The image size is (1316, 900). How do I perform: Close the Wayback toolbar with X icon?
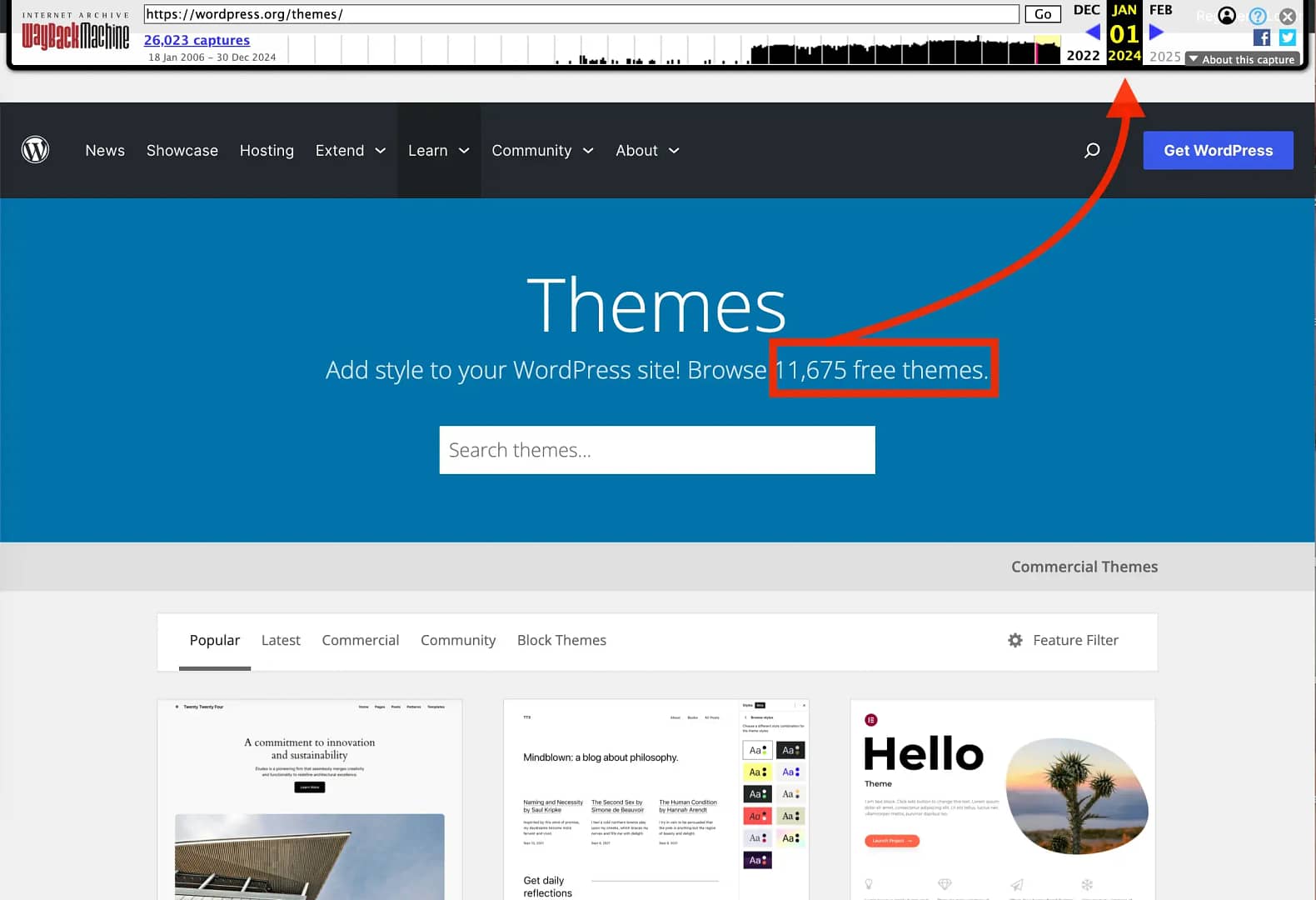tap(1288, 16)
